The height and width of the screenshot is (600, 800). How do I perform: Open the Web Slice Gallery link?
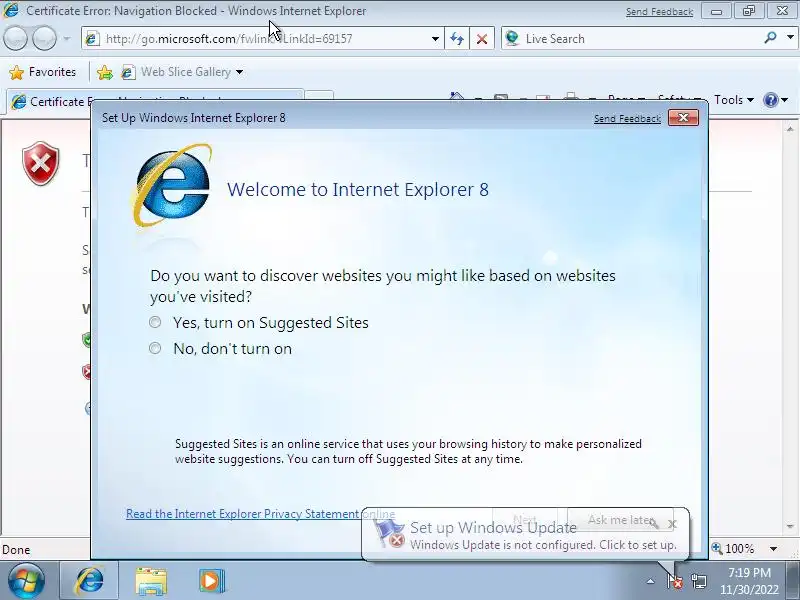tap(177, 72)
